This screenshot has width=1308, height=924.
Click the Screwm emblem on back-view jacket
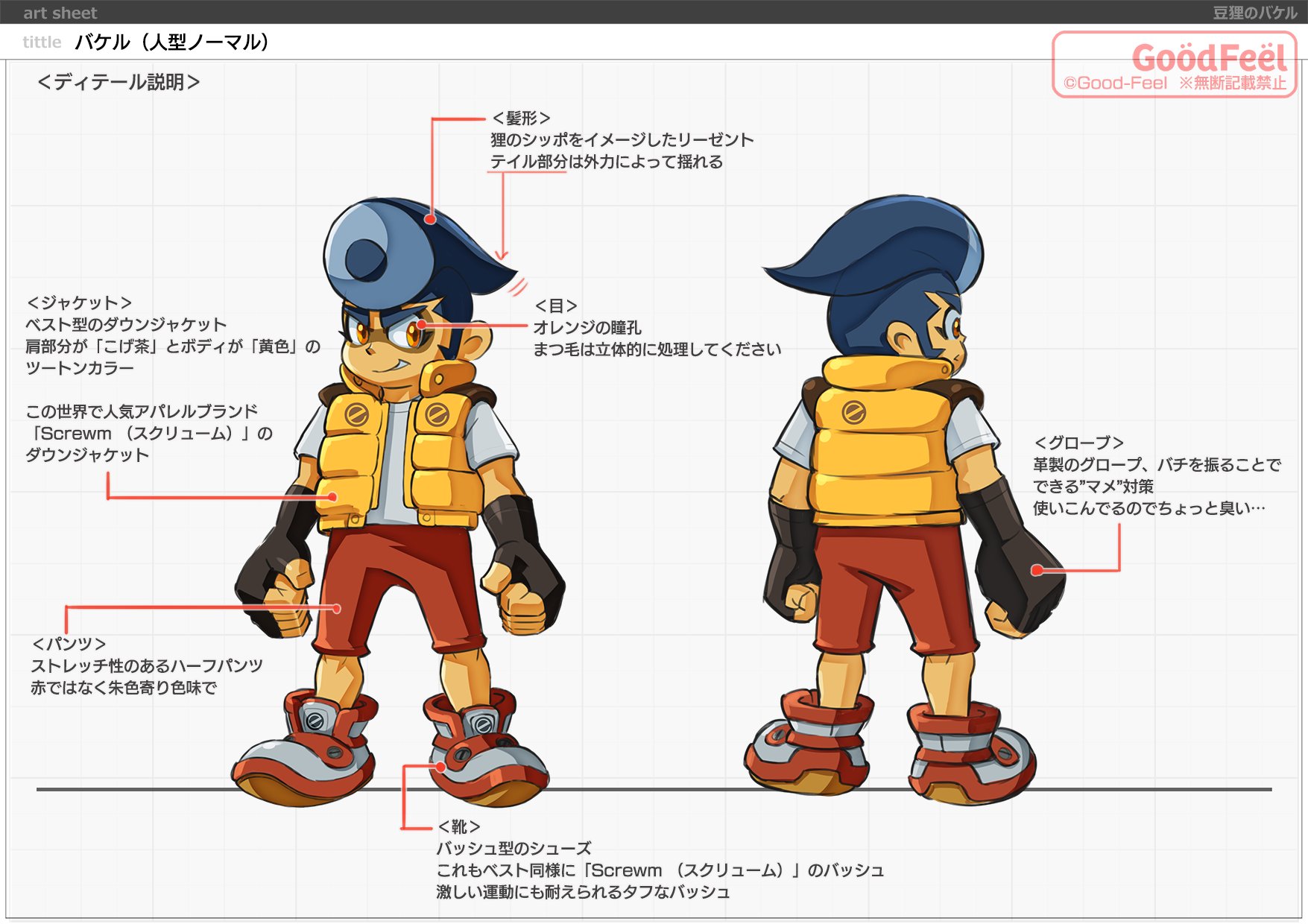853,412
